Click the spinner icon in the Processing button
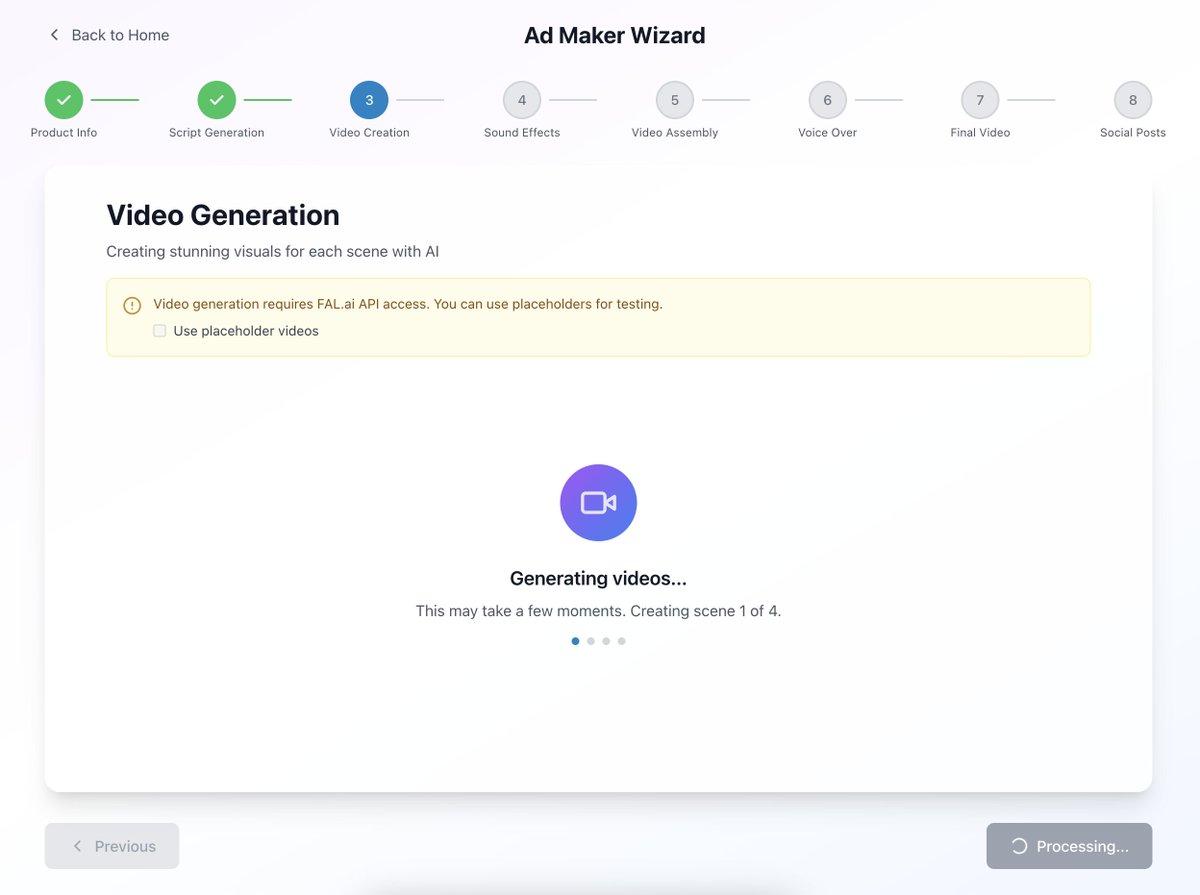The height and width of the screenshot is (895, 1200). [1021, 846]
